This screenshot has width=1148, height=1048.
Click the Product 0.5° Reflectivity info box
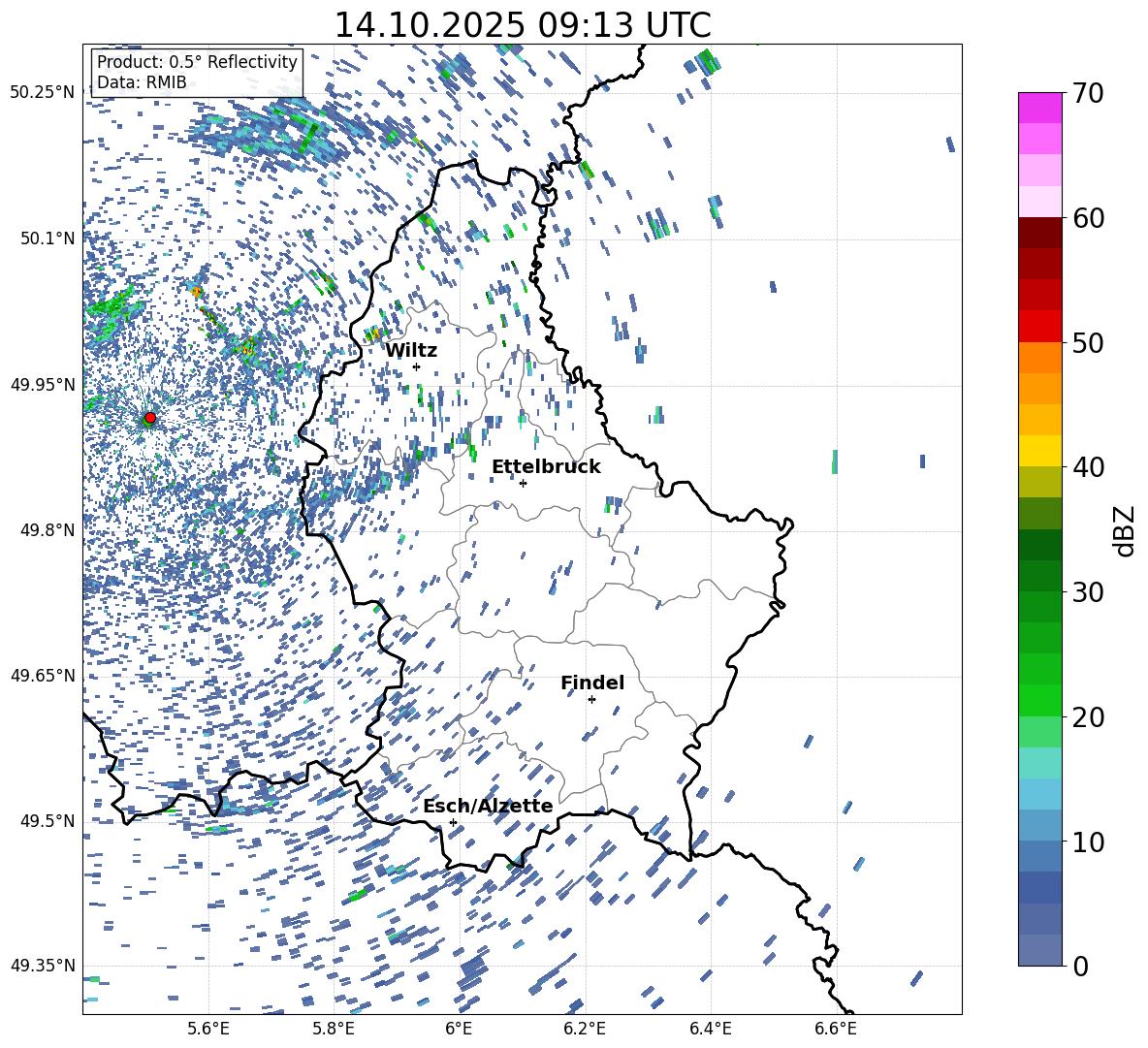pyautogui.click(x=197, y=73)
